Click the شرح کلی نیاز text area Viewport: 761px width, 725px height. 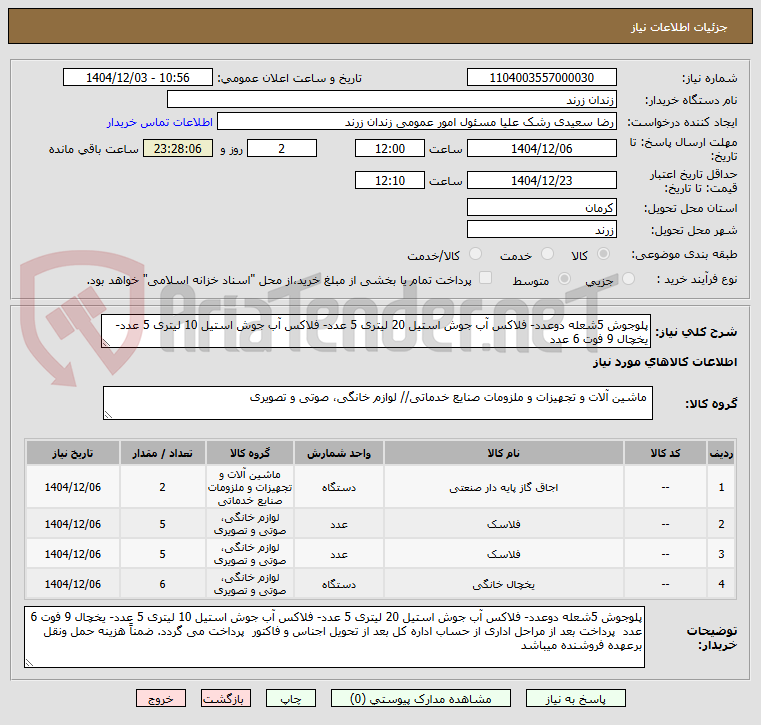[376, 331]
